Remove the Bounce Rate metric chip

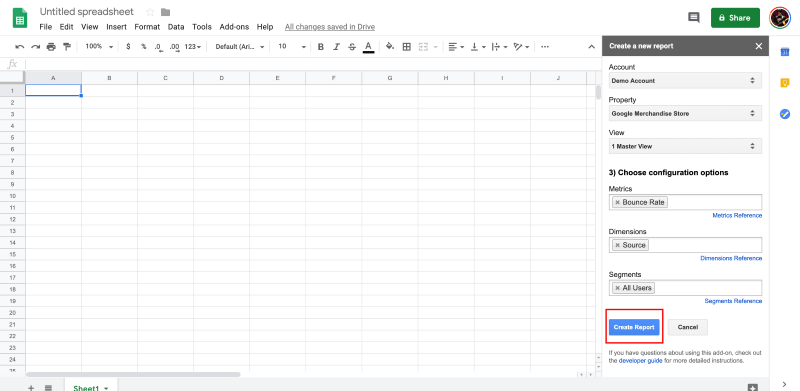pos(617,202)
